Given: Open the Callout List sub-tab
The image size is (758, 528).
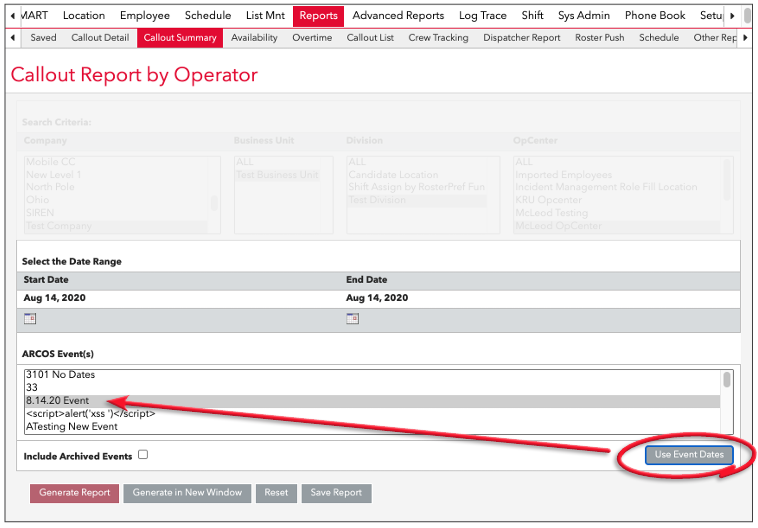Looking at the screenshot, I should 370,38.
